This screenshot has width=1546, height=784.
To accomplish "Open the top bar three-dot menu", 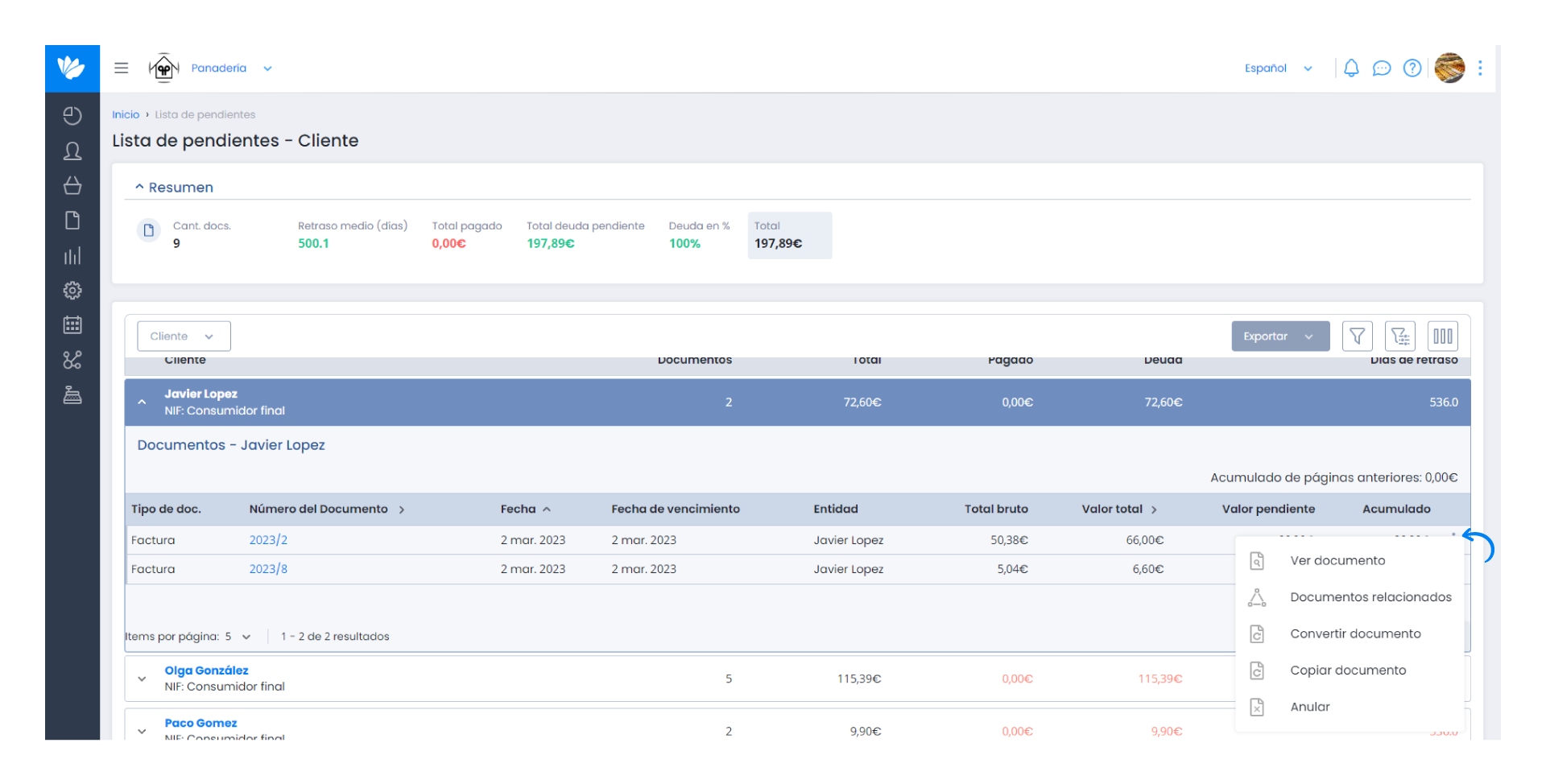I will (1480, 68).
